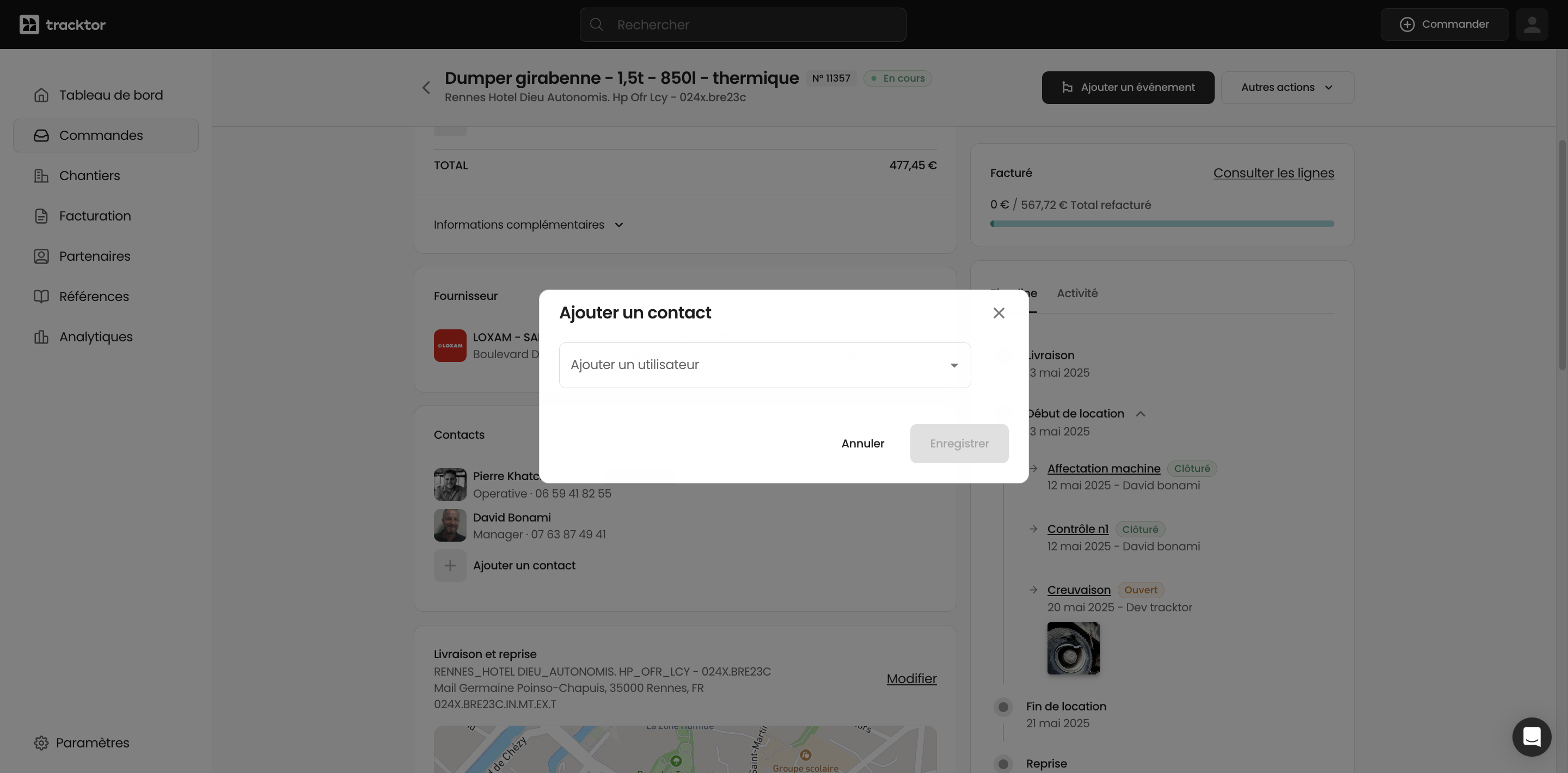The height and width of the screenshot is (773, 1568).
Task: Open Consulter les lignes link
Action: [x=1273, y=173]
